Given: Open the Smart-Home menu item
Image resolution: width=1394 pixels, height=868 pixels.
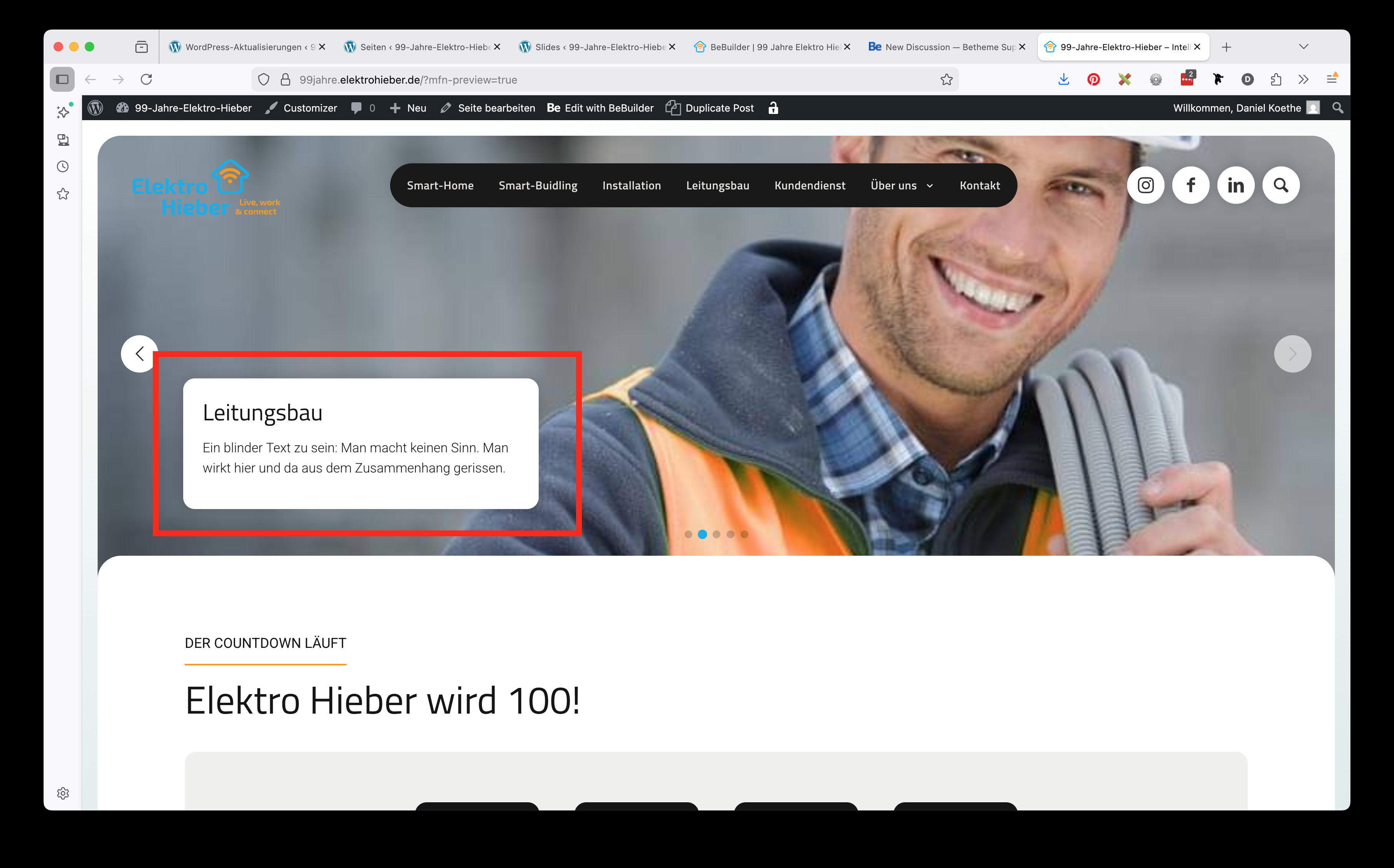Looking at the screenshot, I should pos(440,185).
